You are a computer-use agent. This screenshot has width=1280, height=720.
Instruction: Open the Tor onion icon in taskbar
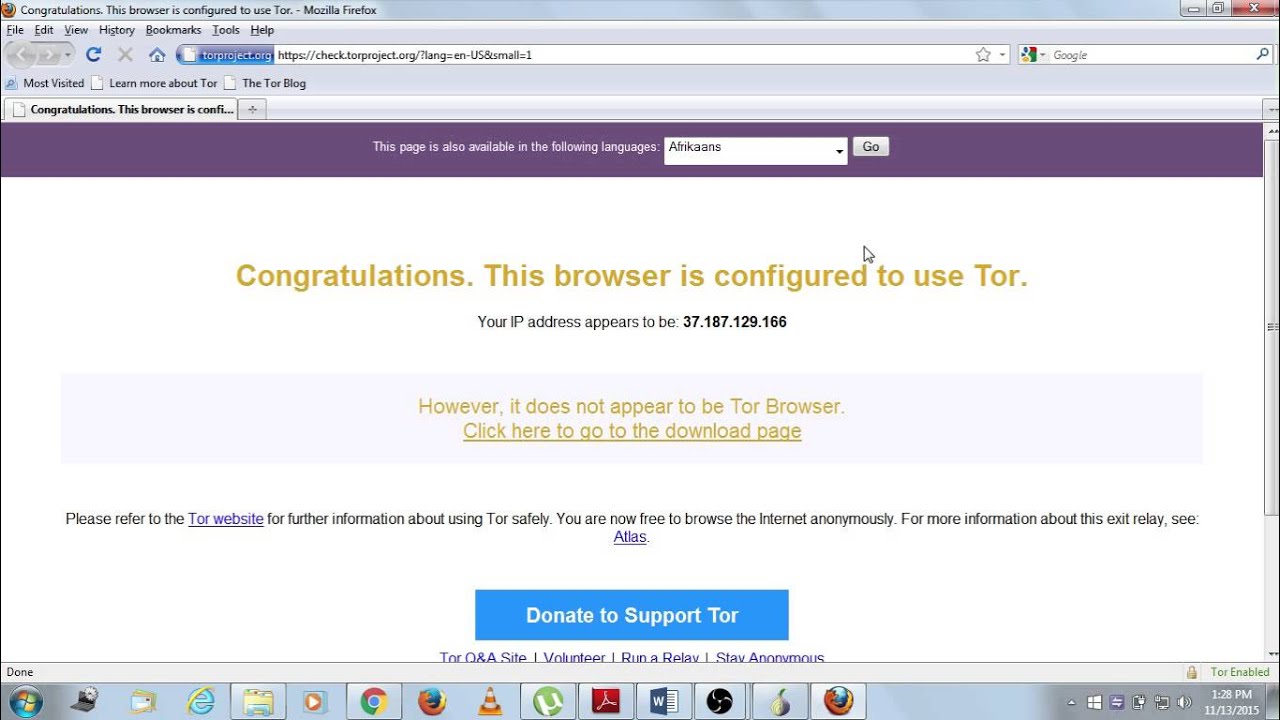(x=779, y=701)
